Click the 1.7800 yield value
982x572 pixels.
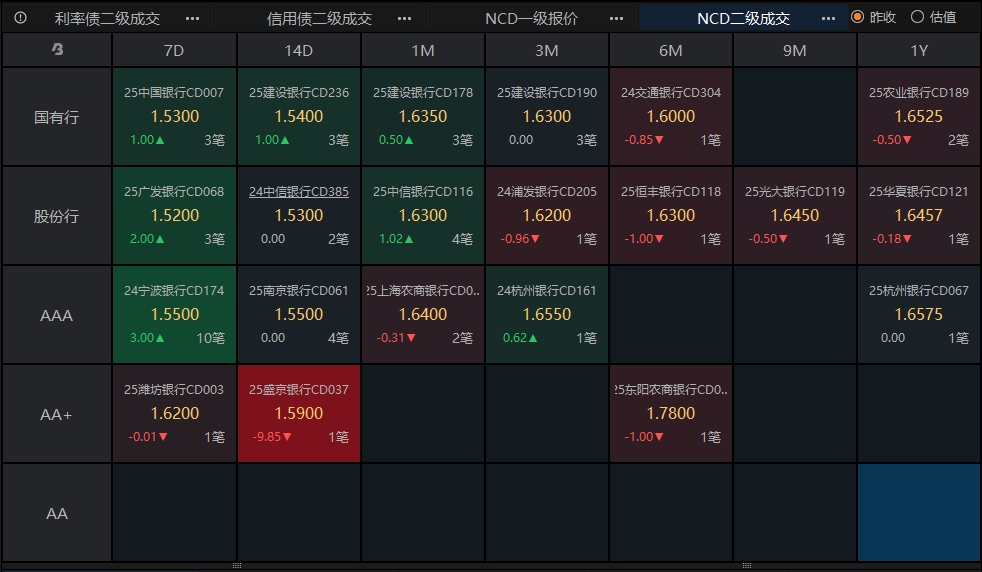(x=671, y=413)
